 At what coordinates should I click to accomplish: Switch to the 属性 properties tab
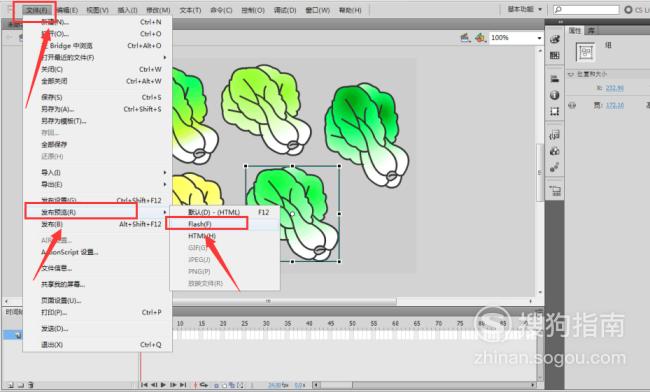tap(575, 31)
